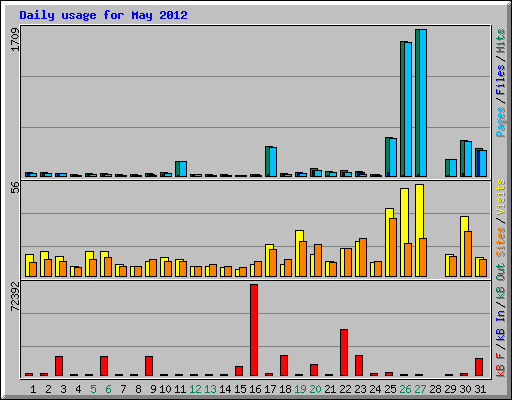
Task: Click day label 31 on x-axis
Action: tap(480, 389)
